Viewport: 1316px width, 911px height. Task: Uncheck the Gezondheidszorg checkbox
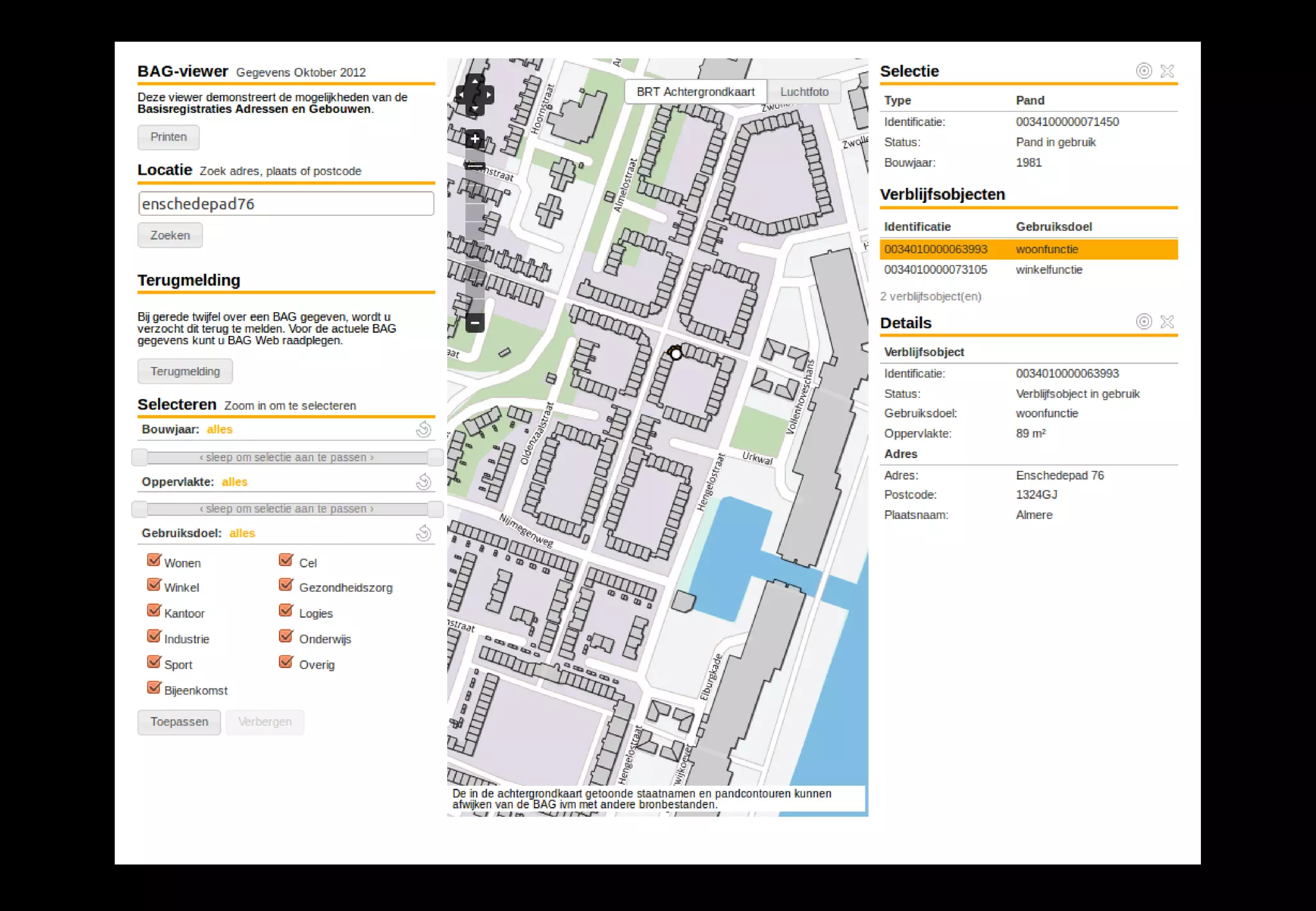[286, 585]
